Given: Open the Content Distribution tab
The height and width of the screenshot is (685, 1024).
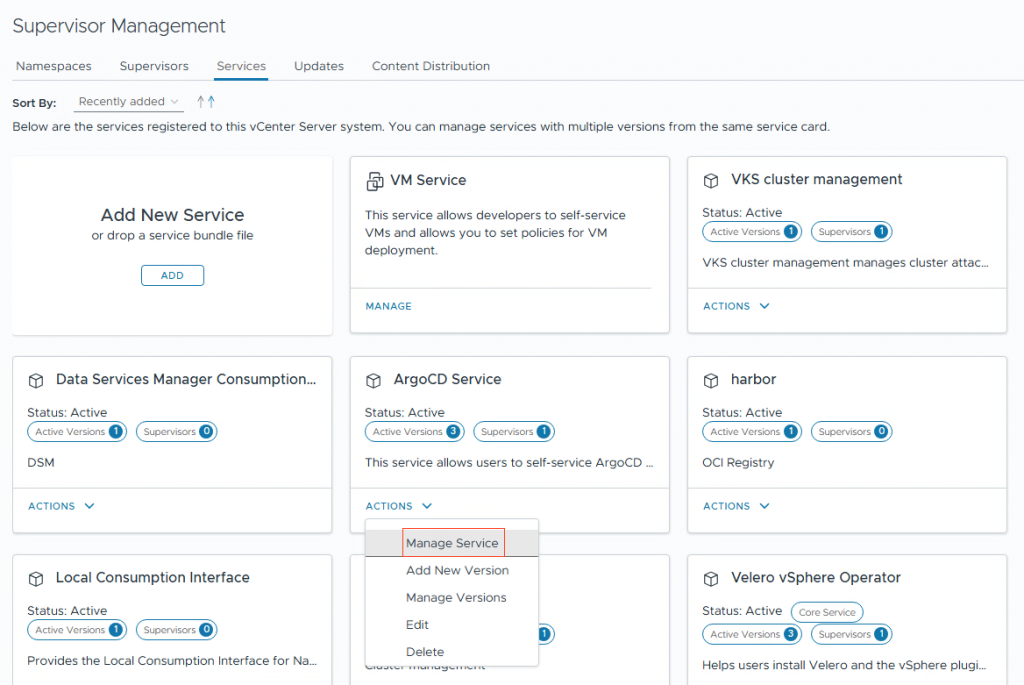Looking at the screenshot, I should coord(431,66).
